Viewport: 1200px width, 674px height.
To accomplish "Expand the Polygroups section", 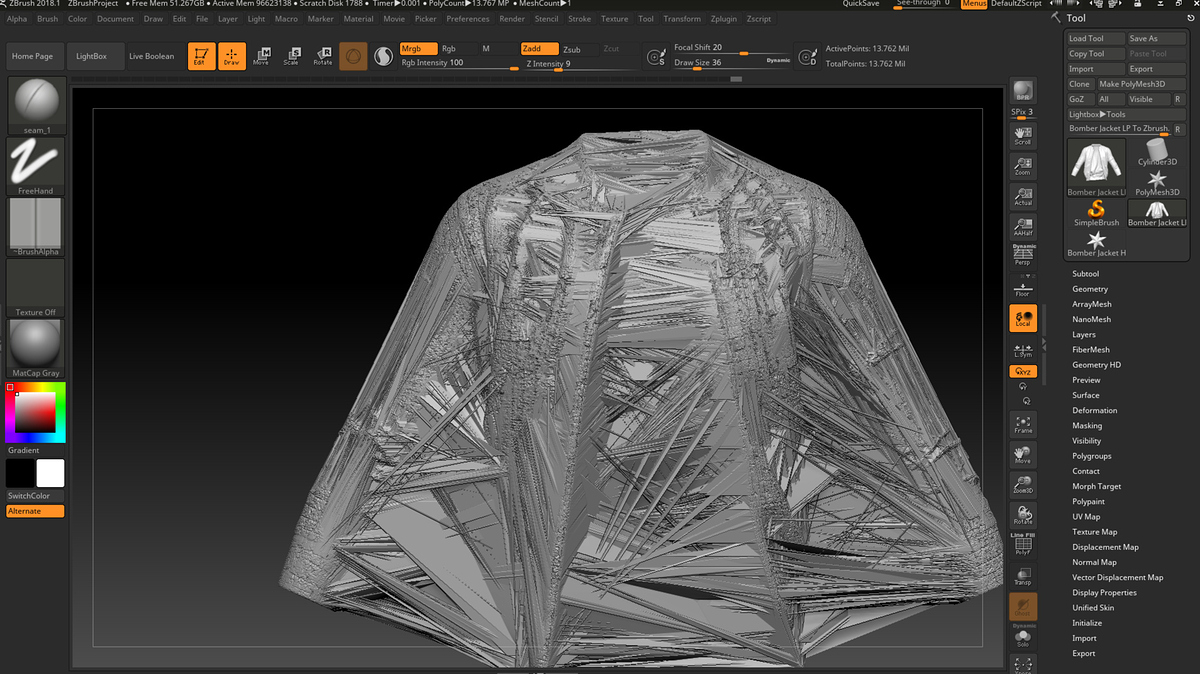I will point(1092,456).
